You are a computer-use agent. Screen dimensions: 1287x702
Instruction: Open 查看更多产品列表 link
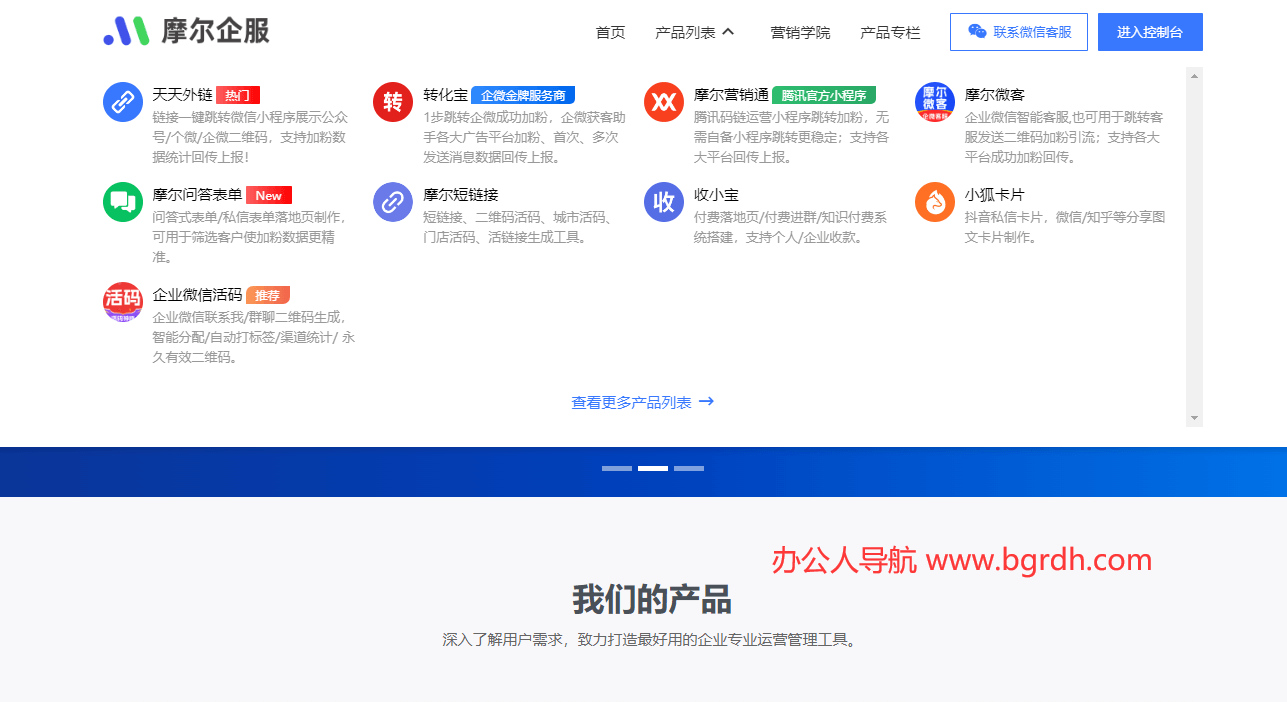(x=641, y=400)
